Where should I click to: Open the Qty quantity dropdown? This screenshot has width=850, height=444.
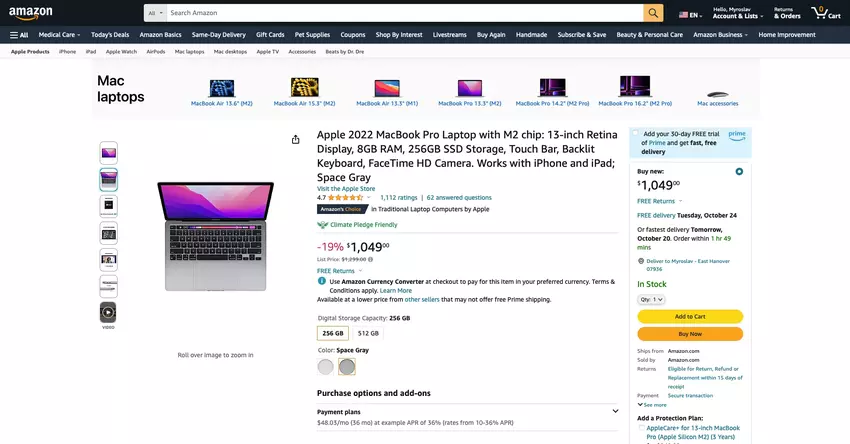click(x=651, y=299)
